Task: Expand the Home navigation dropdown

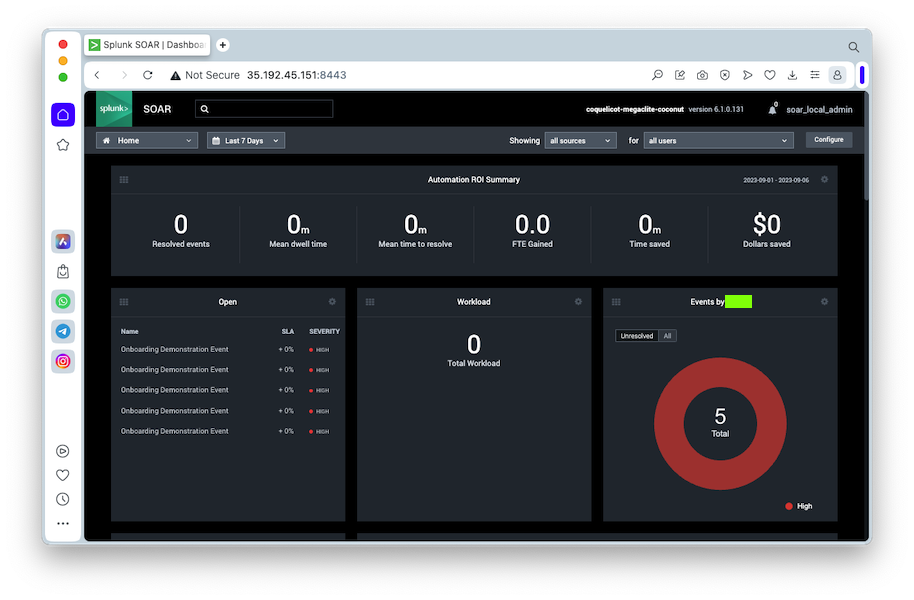Action: [147, 141]
